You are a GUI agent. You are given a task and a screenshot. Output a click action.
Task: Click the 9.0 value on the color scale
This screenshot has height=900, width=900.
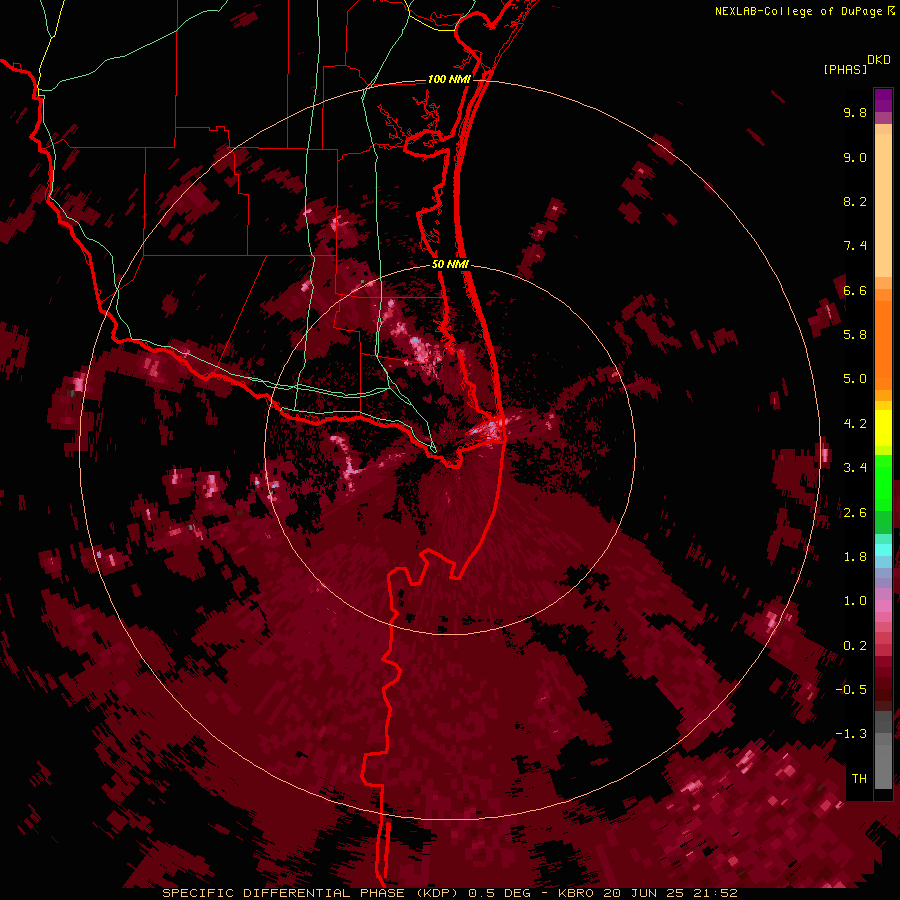click(855, 157)
